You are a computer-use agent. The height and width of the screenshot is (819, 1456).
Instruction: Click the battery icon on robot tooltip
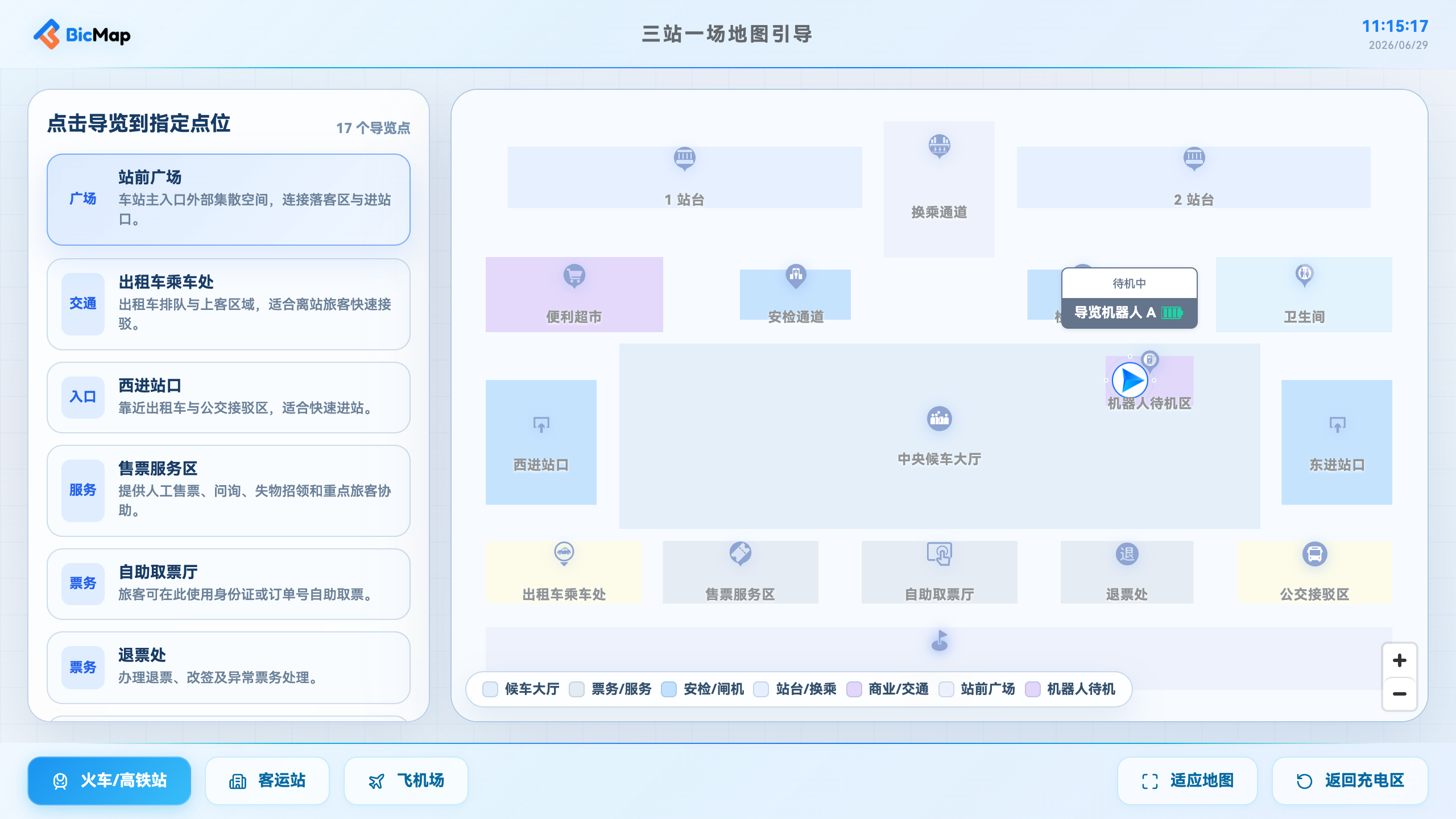click(1172, 313)
